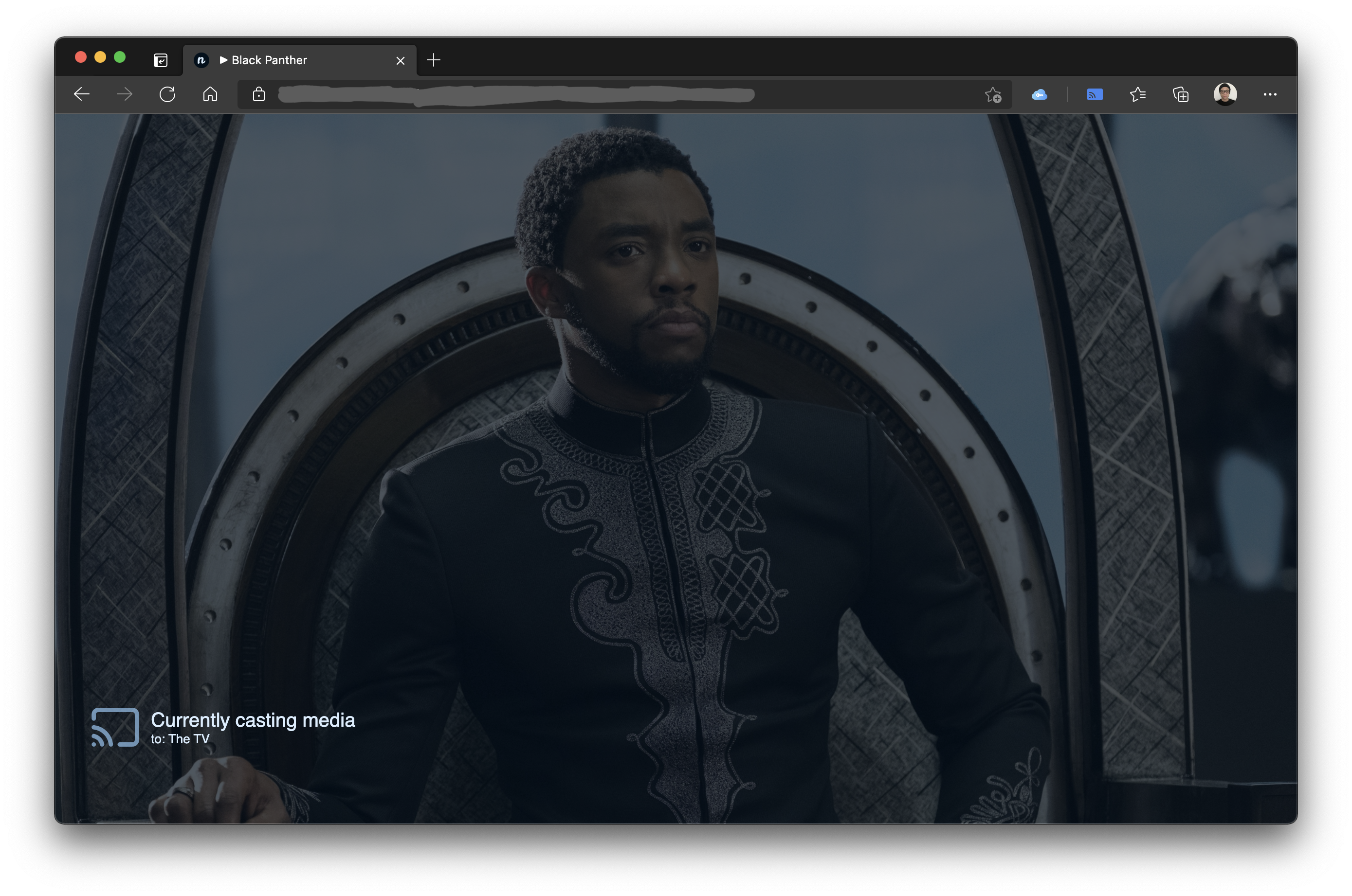1352x896 pixels.
Task: Click the 'Currently casting media' text
Action: click(253, 720)
